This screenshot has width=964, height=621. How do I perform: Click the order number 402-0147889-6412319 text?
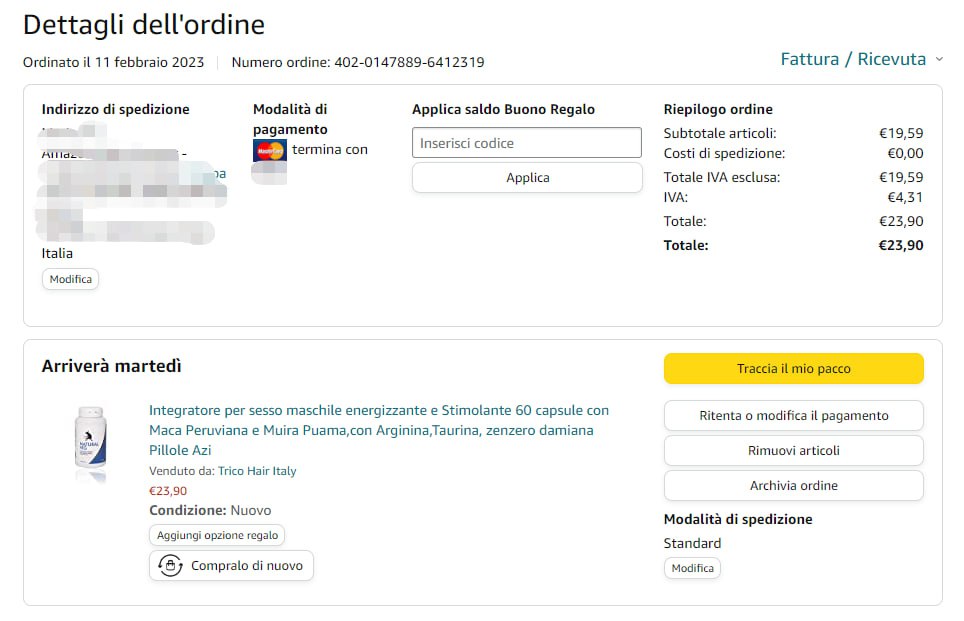pos(409,62)
